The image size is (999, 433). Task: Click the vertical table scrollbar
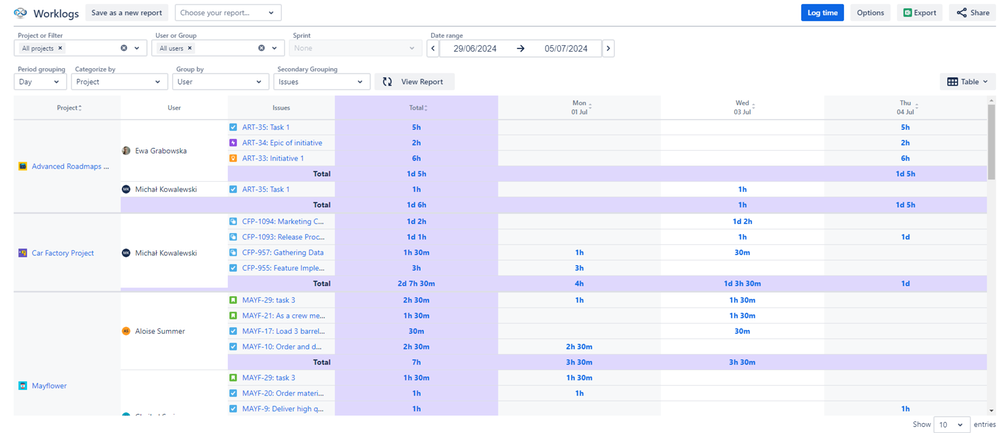(991, 143)
